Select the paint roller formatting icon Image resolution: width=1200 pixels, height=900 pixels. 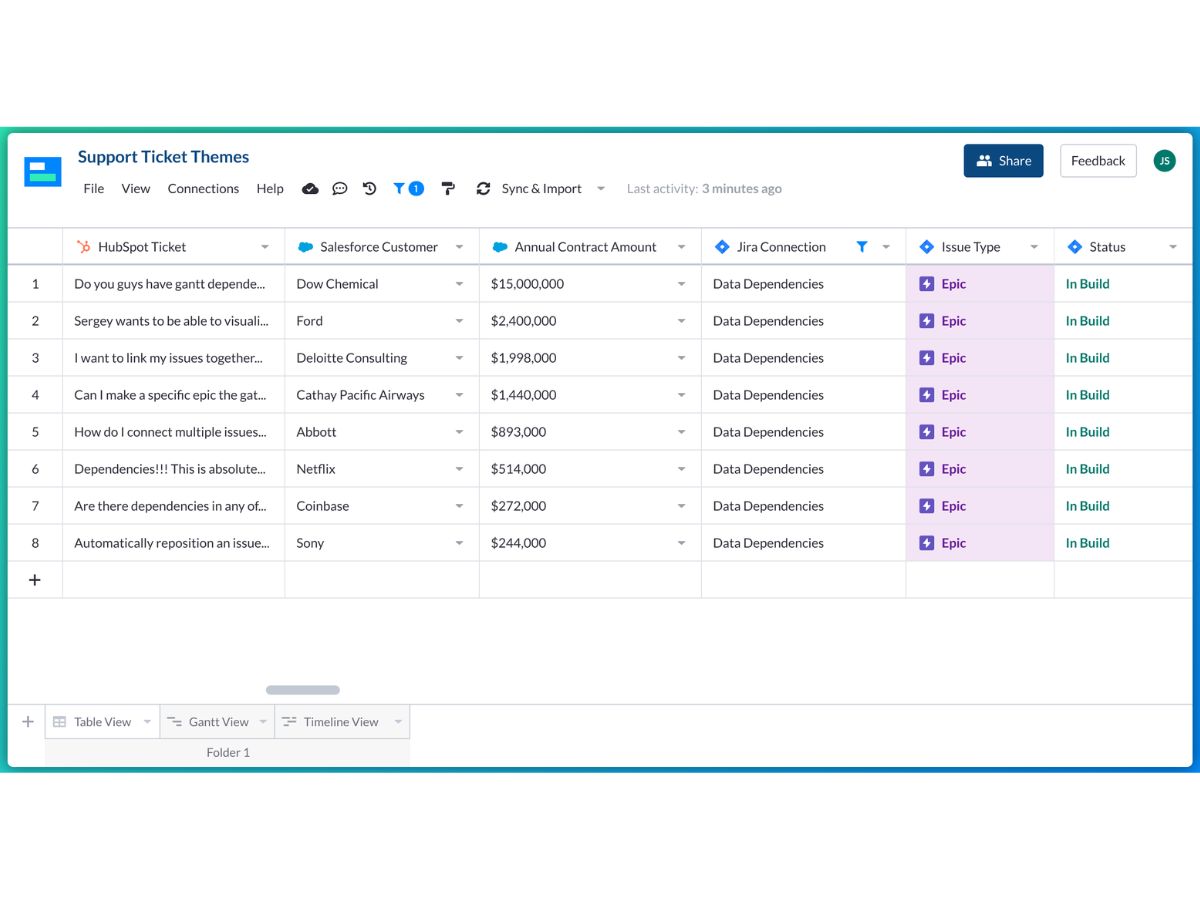448,189
